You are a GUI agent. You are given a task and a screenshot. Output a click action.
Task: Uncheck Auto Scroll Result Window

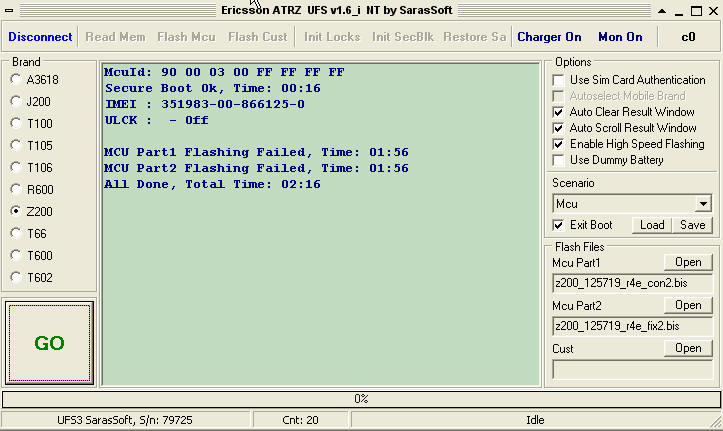coord(558,128)
